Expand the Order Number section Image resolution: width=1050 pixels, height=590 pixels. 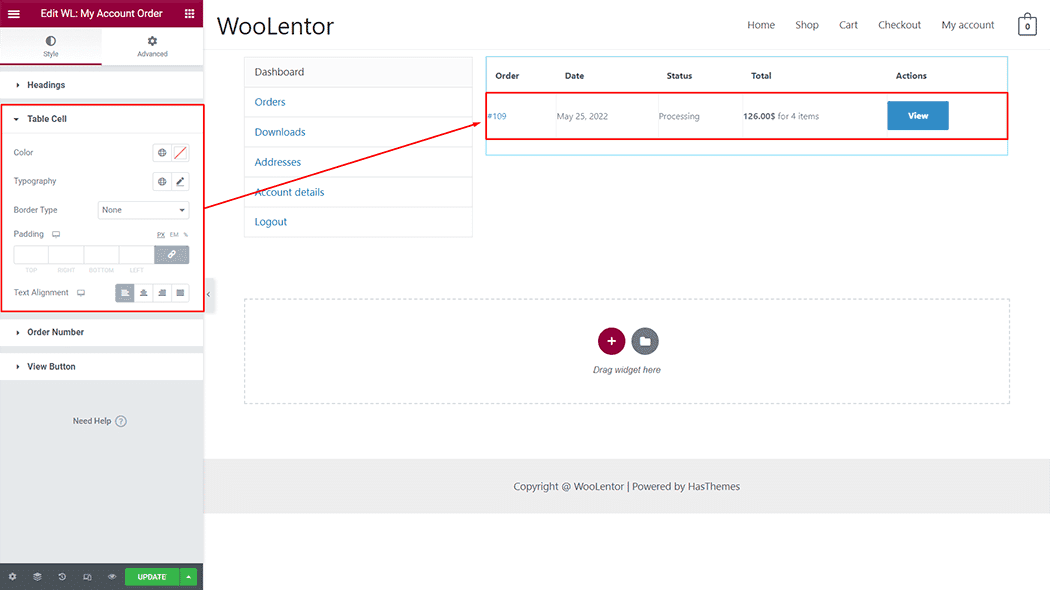(x=55, y=332)
